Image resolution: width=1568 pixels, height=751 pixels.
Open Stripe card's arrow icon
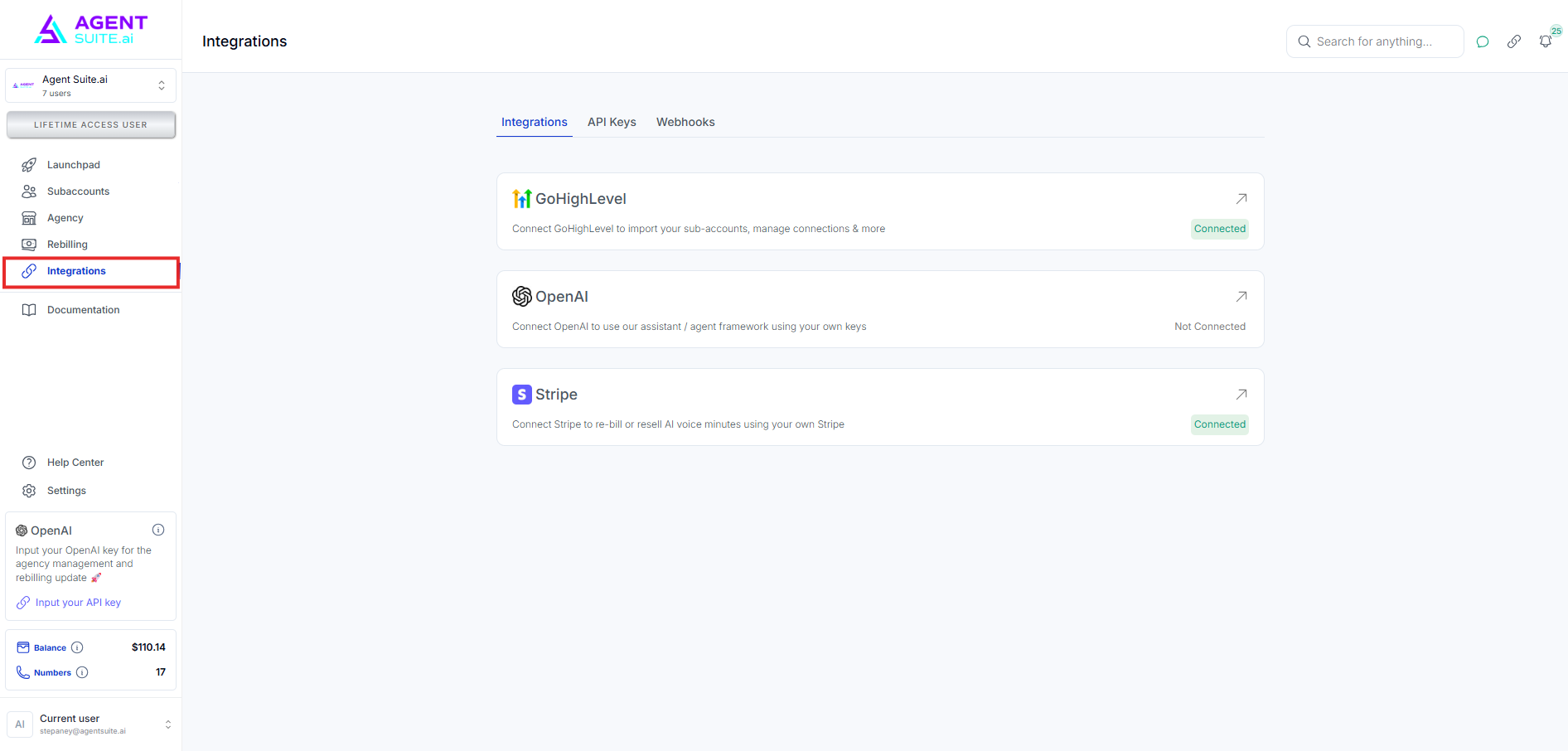click(x=1241, y=395)
